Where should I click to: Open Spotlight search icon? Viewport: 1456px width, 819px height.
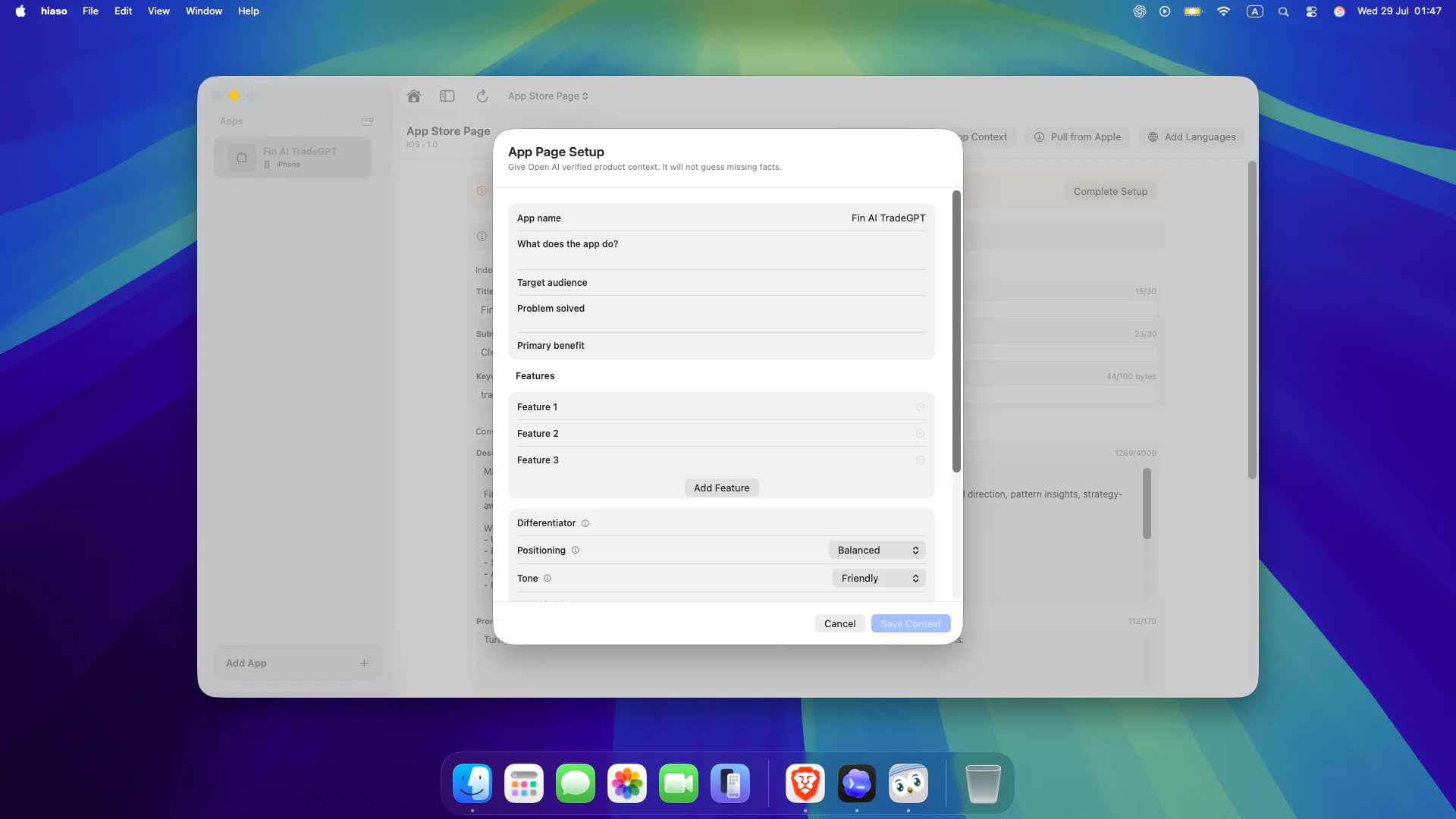pos(1283,11)
